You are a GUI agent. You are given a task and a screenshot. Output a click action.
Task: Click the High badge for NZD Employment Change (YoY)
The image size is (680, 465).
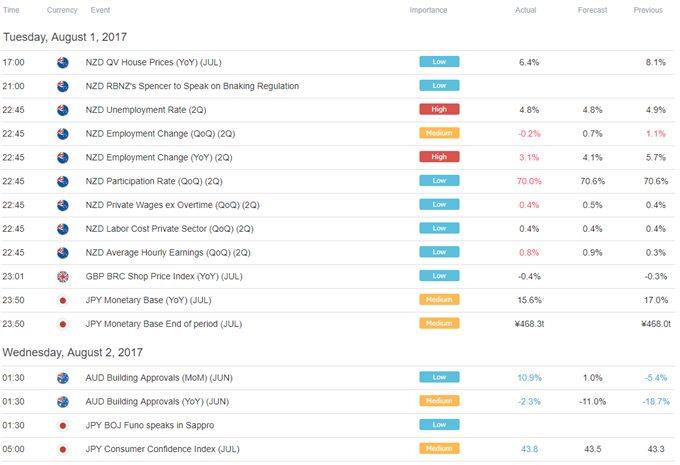(439, 157)
